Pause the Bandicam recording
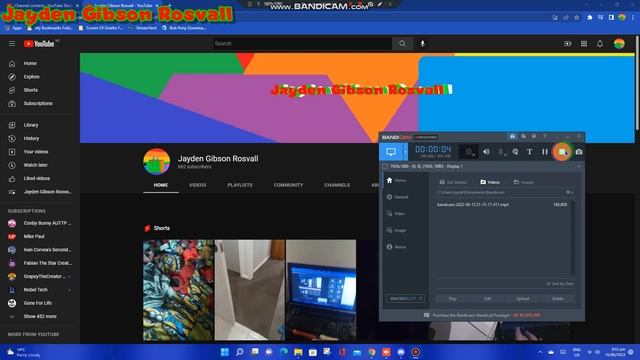640x360 pixels. pos(544,152)
